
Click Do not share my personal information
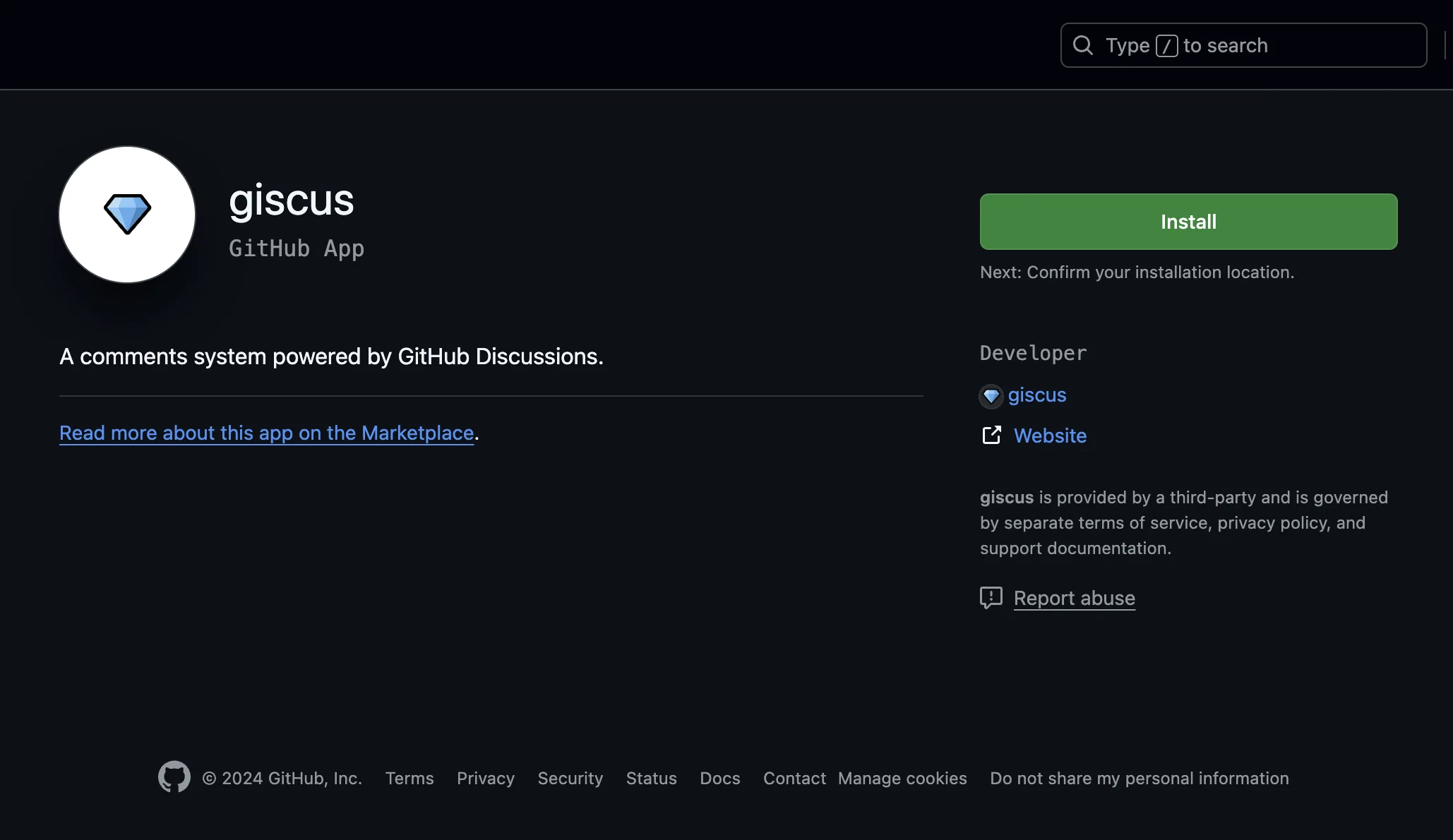click(1140, 778)
